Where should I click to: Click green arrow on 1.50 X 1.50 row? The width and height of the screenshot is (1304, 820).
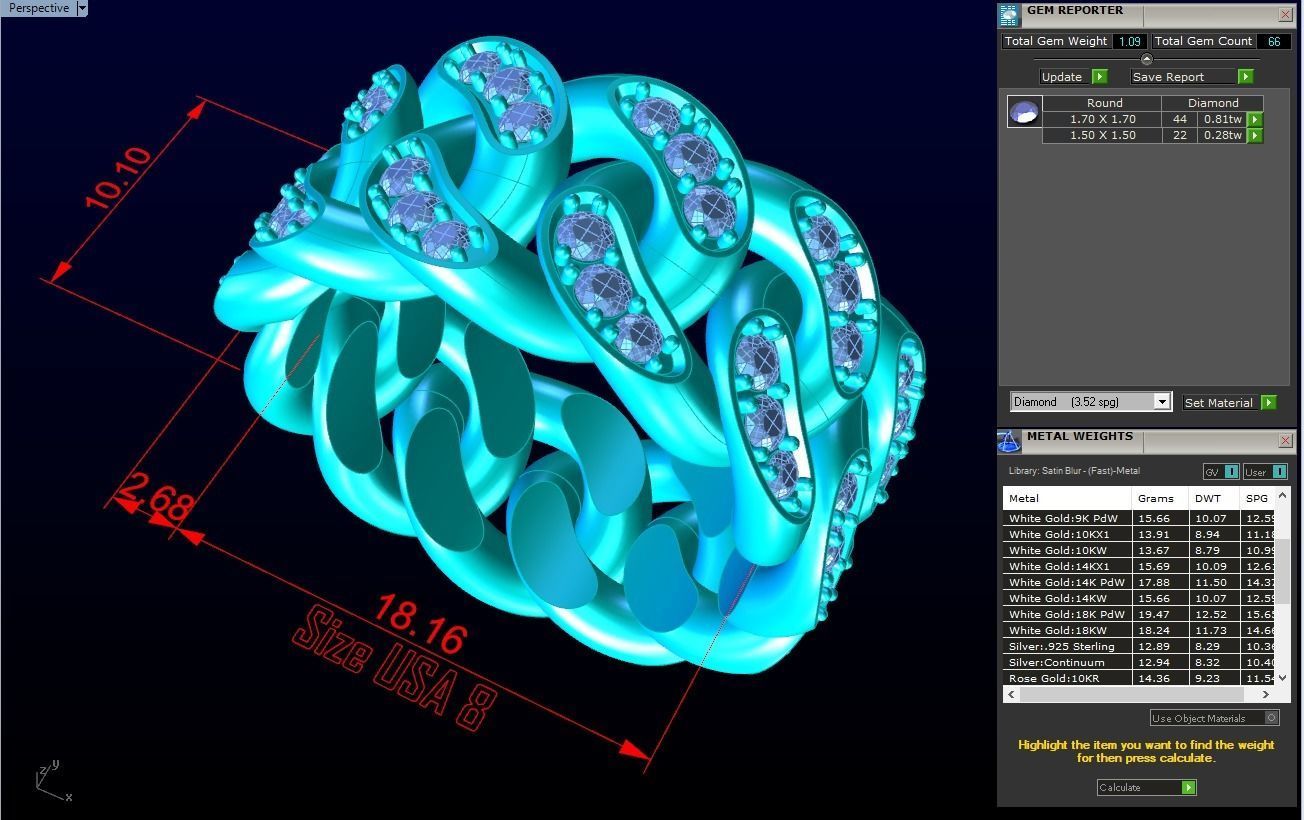click(1255, 135)
